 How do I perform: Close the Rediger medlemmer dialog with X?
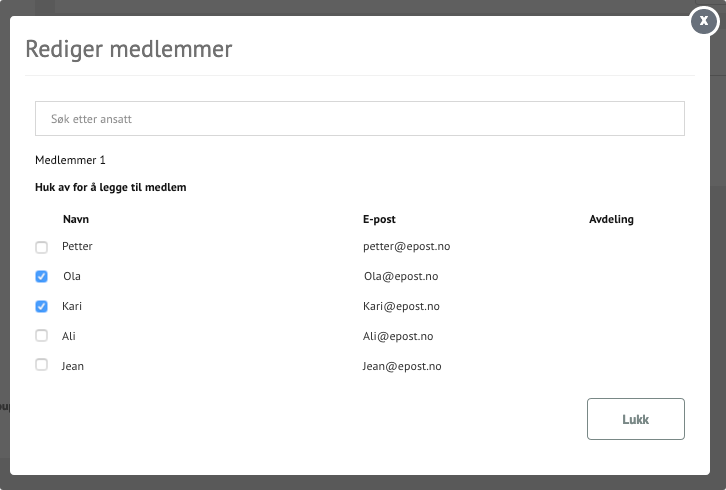tap(704, 21)
